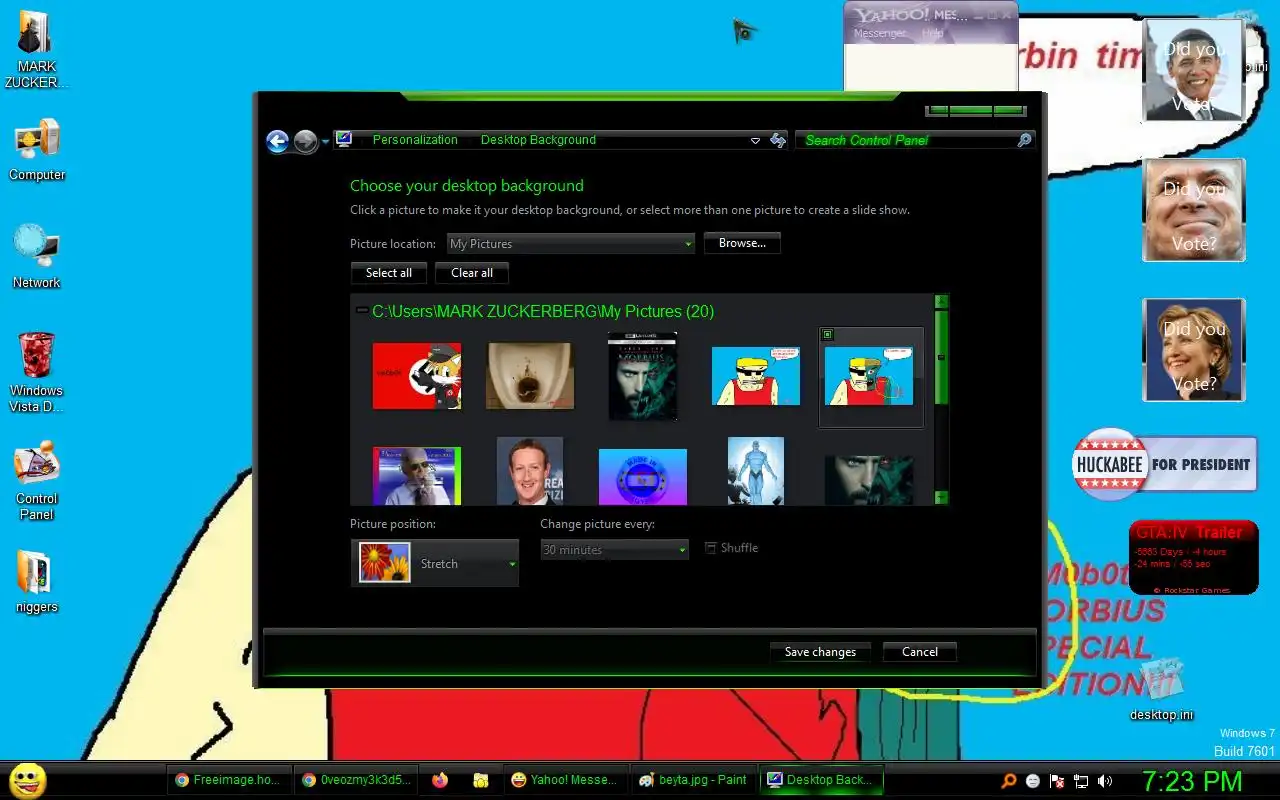Click the file explorer taskbar icon
Viewport: 1280px width, 800px height.
pyautogui.click(x=481, y=780)
